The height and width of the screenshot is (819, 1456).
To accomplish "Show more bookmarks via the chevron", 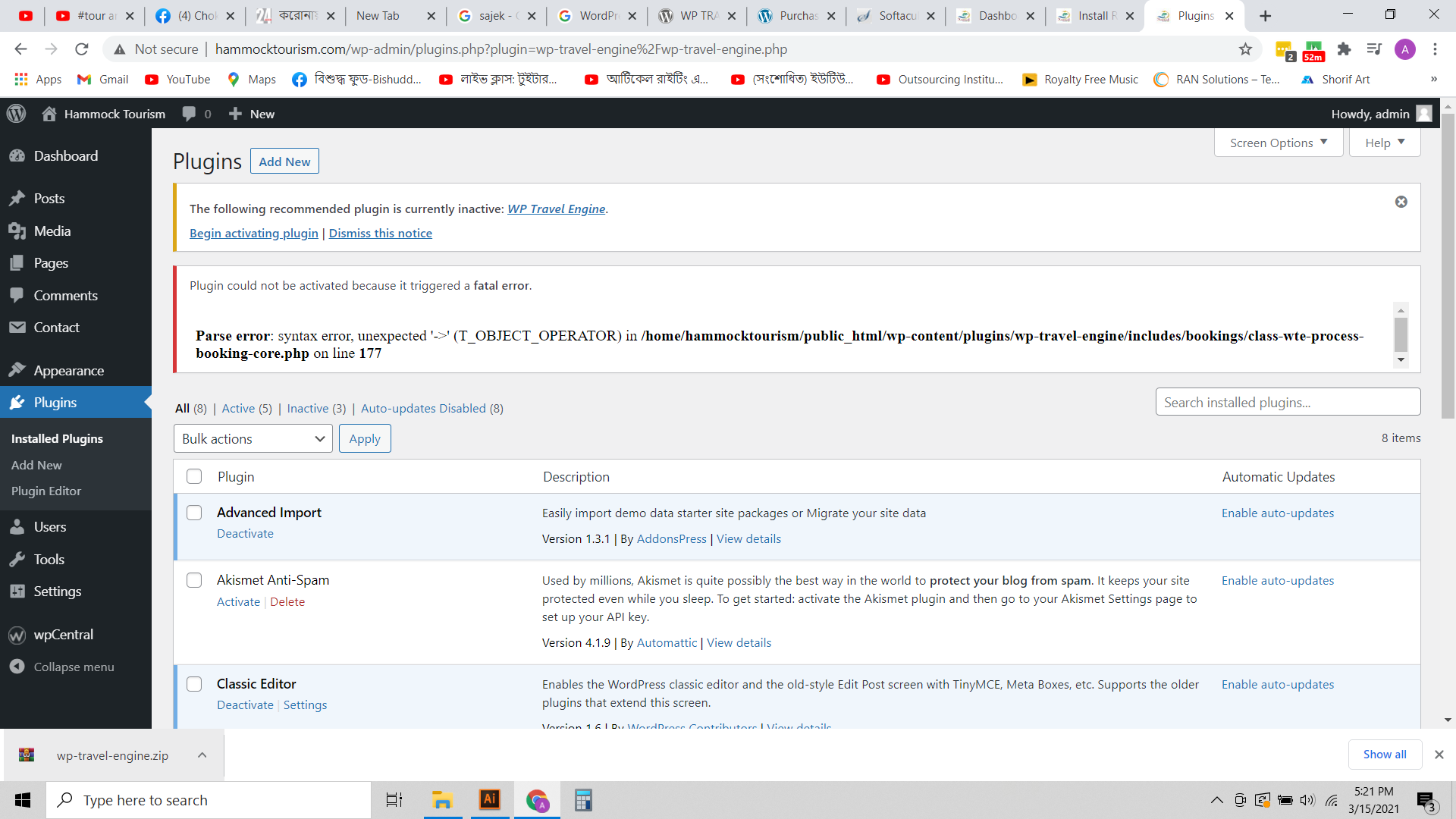I will (1433, 80).
